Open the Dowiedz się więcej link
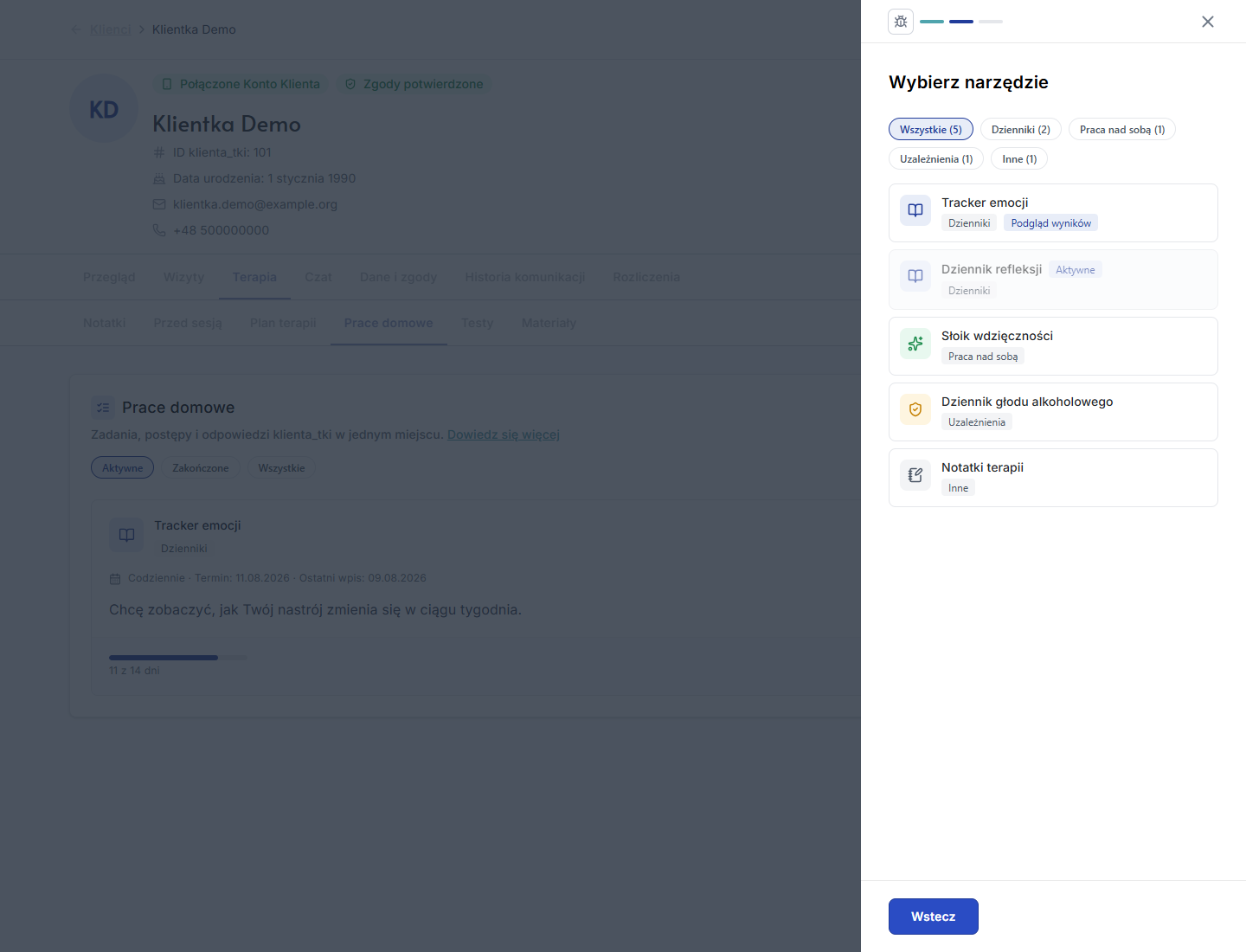 click(x=504, y=434)
